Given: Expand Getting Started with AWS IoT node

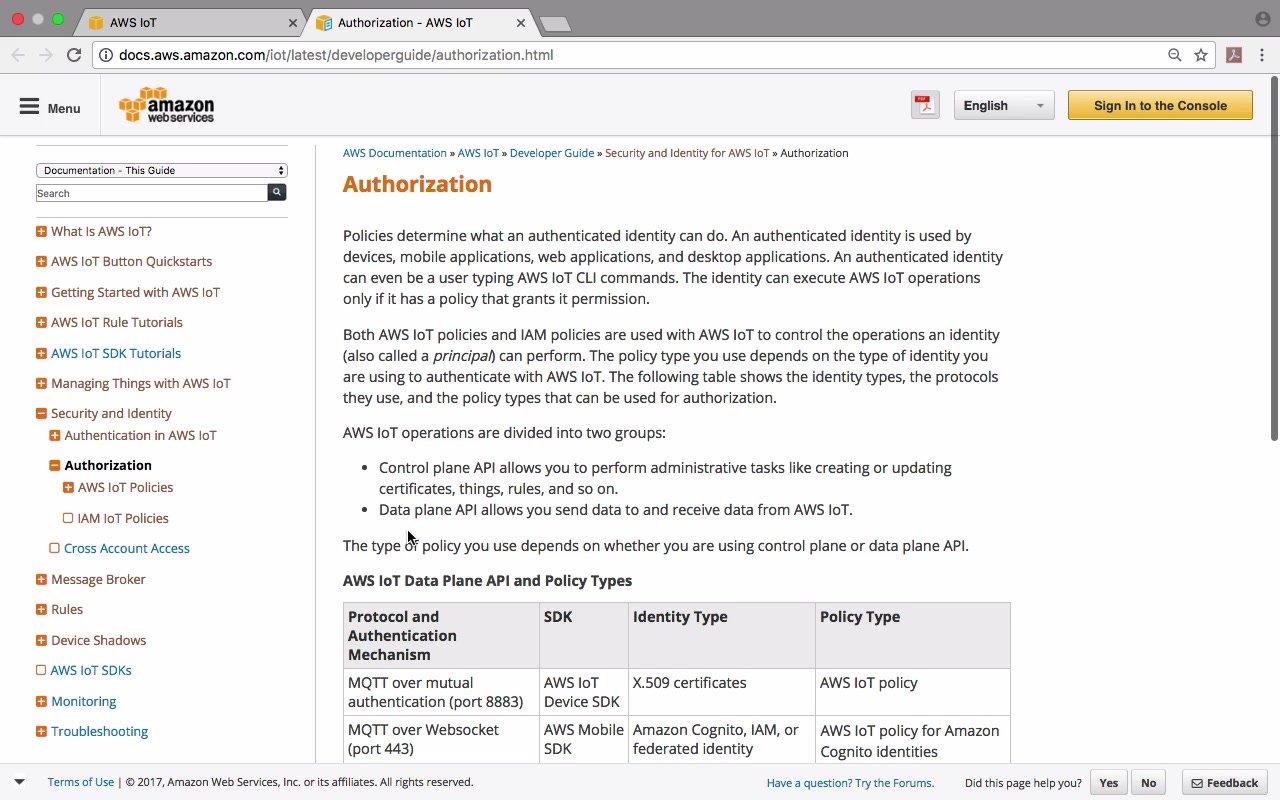Looking at the screenshot, I should tap(41, 292).
